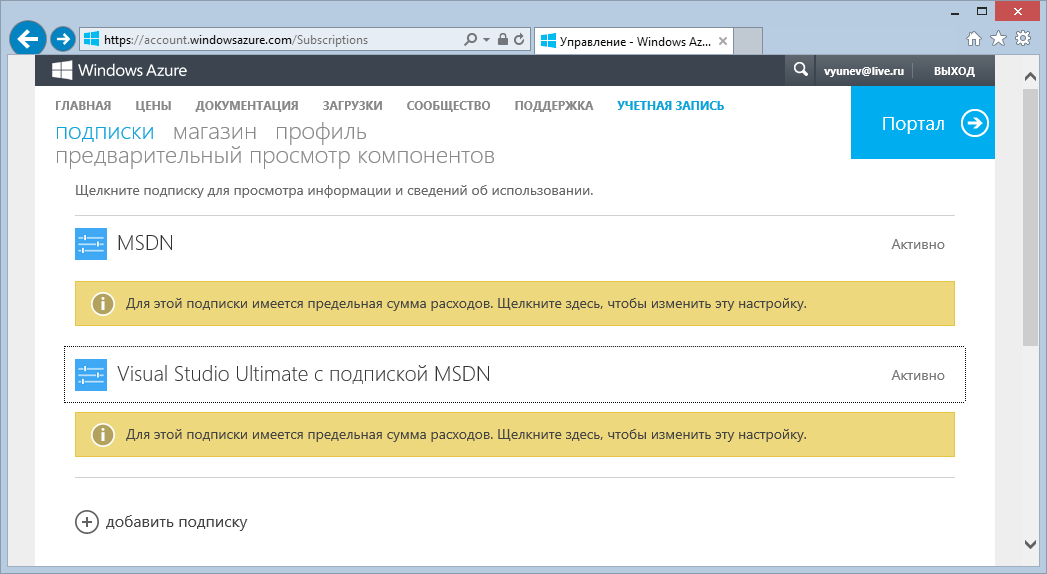
Task: Click the vyunev@live.ru account link
Action: pos(863,71)
